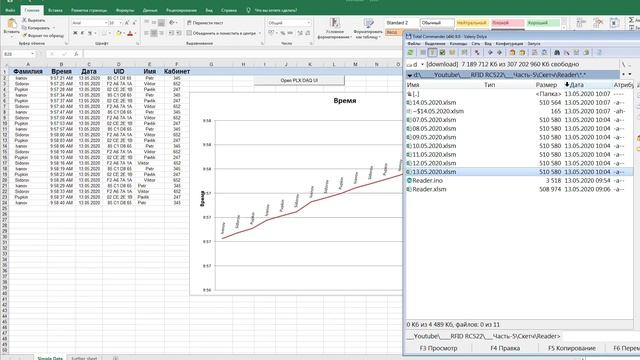Viewport: 640px width, 360px height.
Task: Open the Команды menu in Total Commander
Action: [x=458, y=43]
